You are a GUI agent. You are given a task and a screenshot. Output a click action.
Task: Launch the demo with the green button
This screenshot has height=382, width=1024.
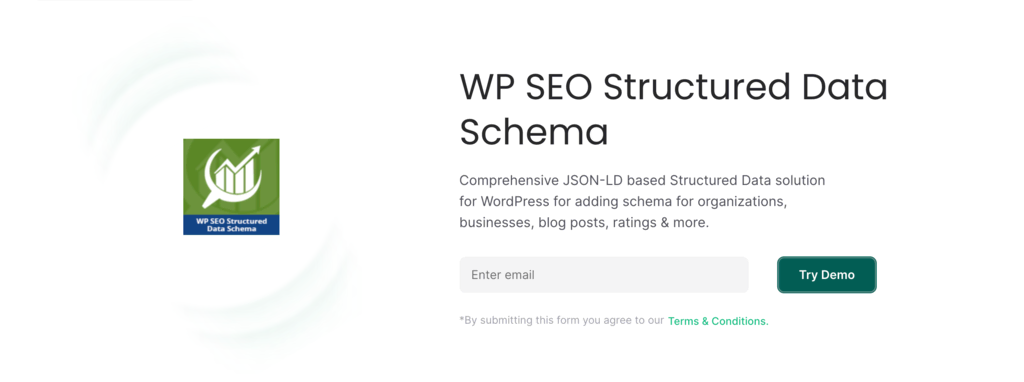827,275
